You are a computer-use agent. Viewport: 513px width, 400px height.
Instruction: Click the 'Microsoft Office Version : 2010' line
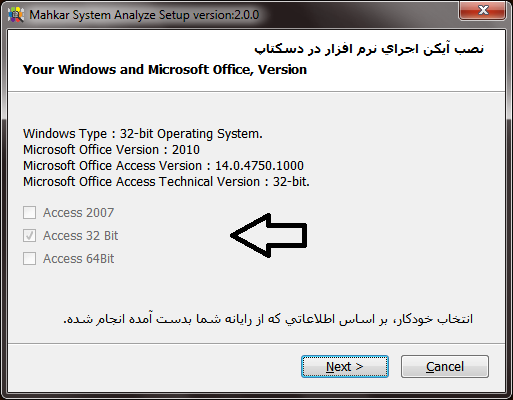(111, 150)
